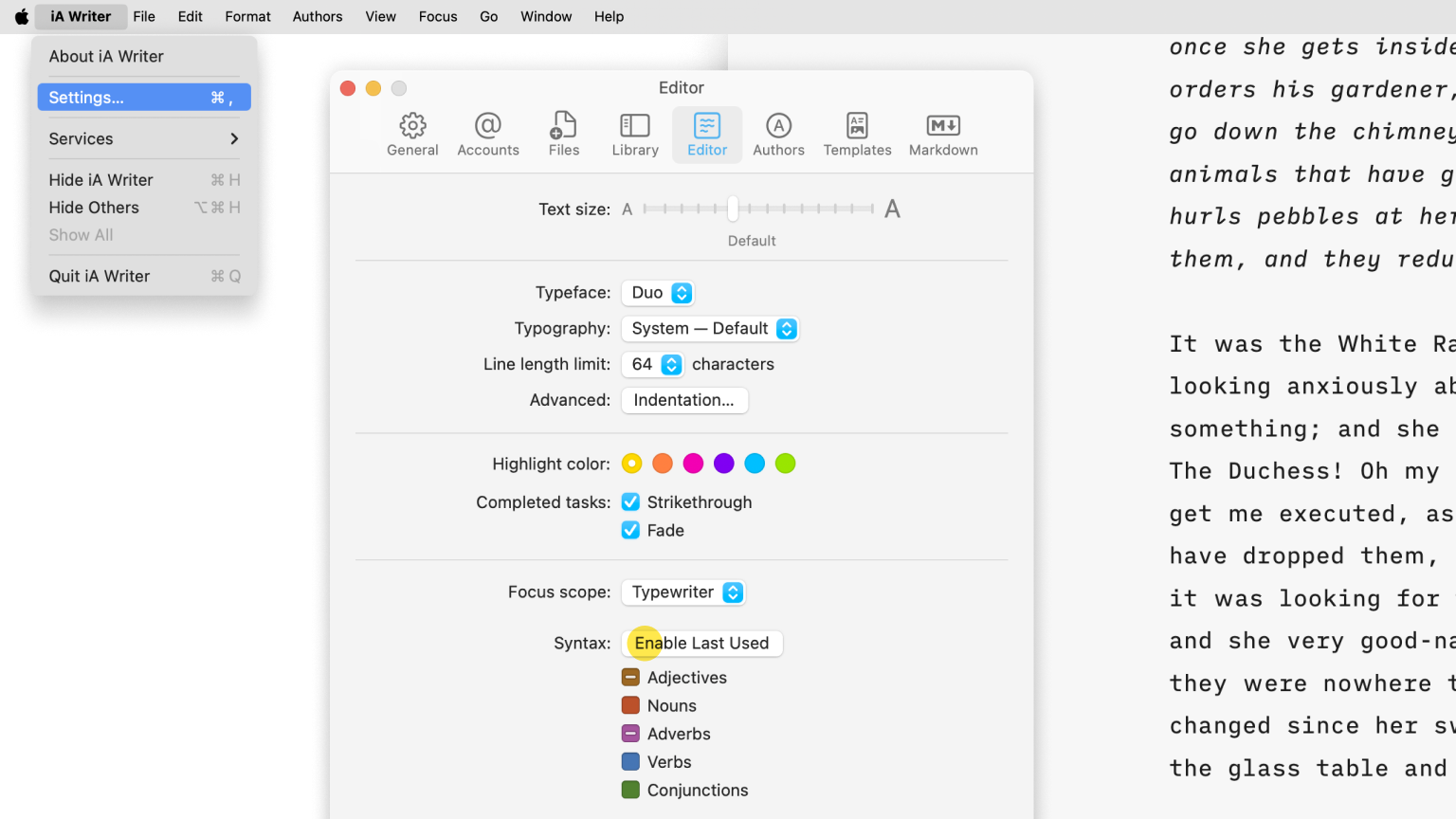Open the Typeface dropdown
This screenshot has width=1456, height=819.
[658, 292]
